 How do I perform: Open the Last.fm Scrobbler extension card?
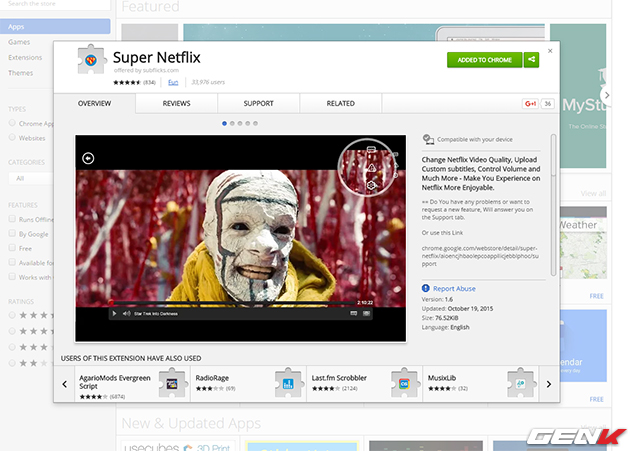(x=364, y=383)
